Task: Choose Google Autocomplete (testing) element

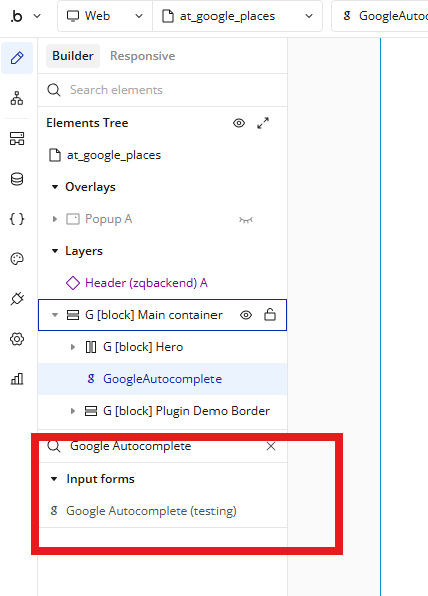Action: click(x=151, y=511)
